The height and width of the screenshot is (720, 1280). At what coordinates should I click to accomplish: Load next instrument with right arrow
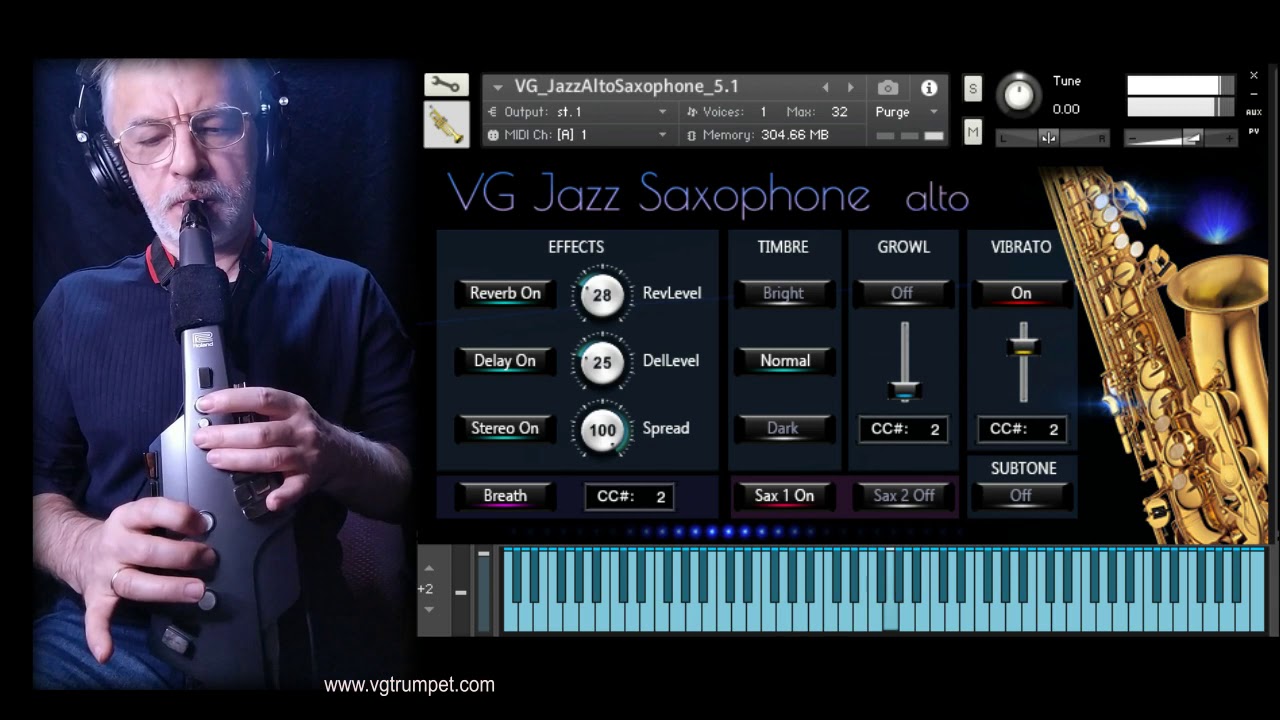coord(851,88)
